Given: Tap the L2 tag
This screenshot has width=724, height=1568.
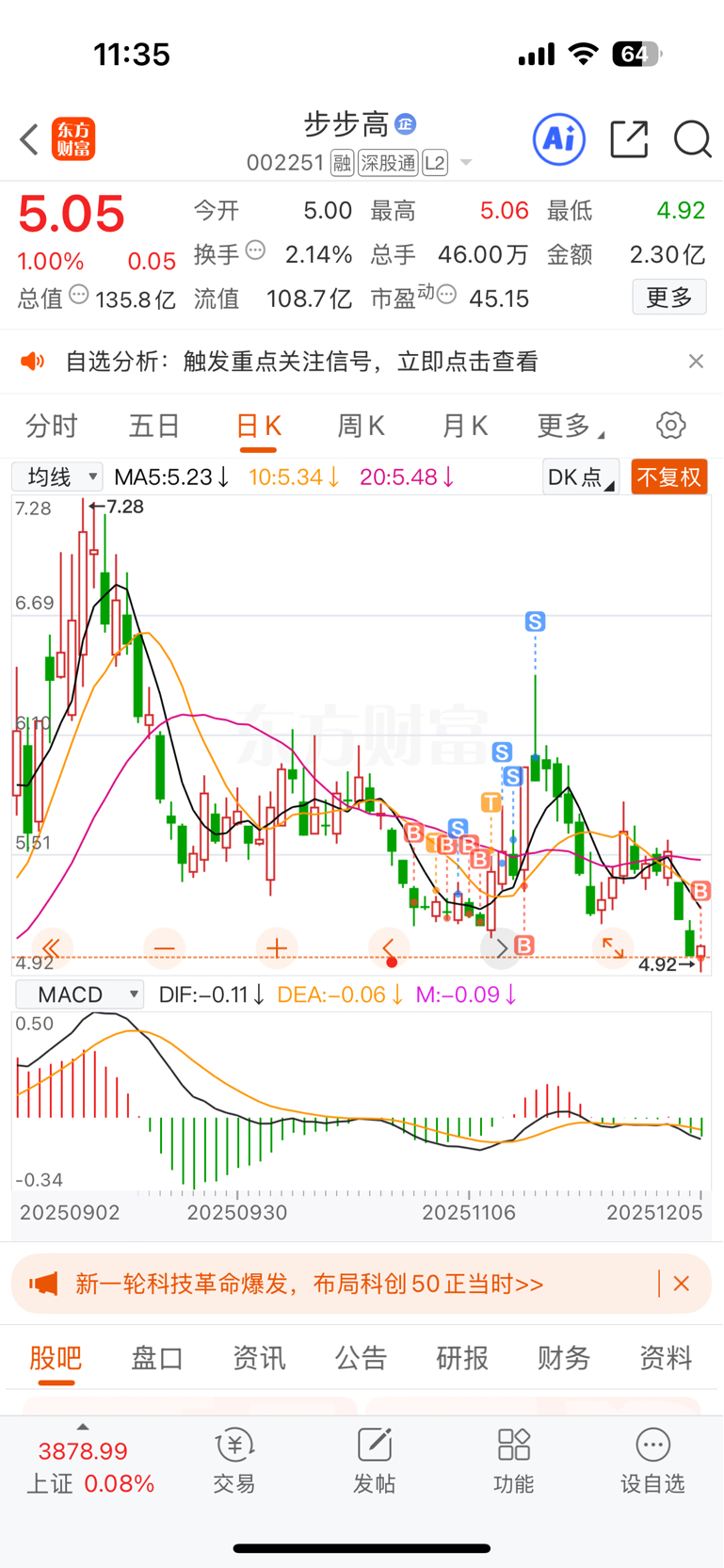Looking at the screenshot, I should (435, 164).
